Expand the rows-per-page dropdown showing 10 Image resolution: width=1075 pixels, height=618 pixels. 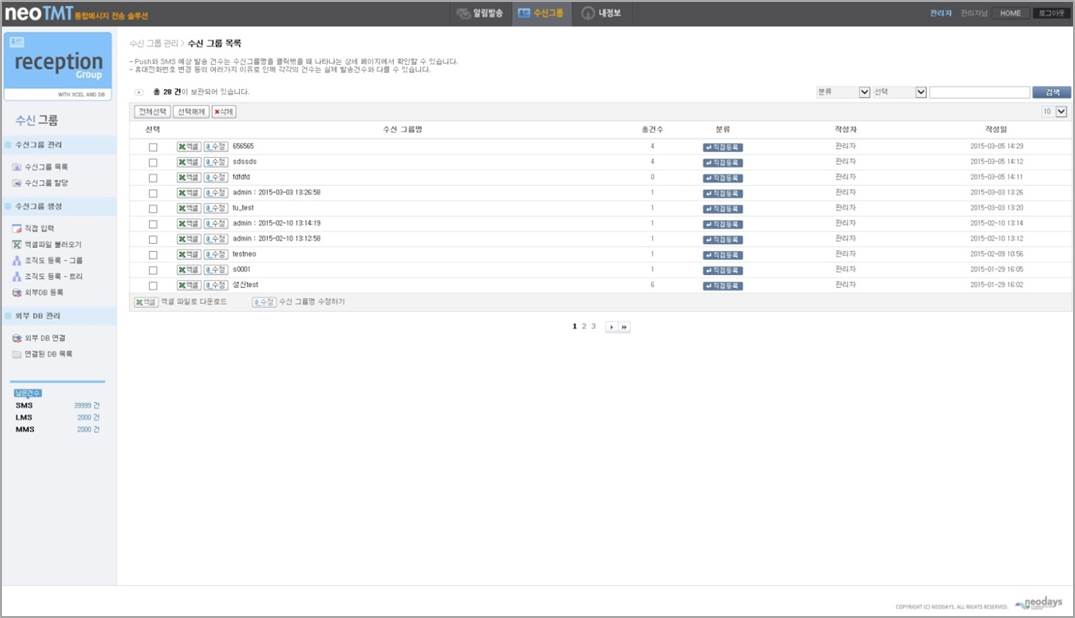coord(1054,112)
